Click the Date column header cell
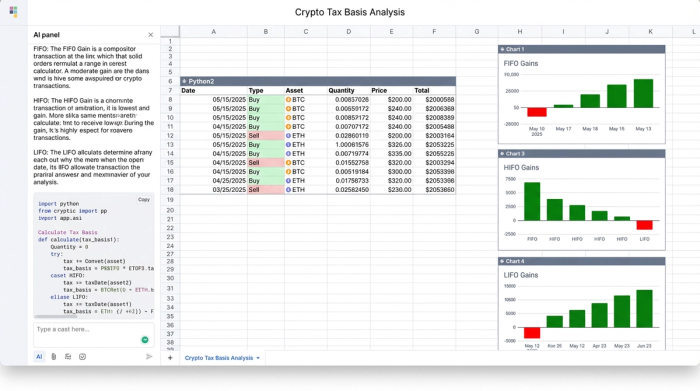This screenshot has width=700, height=391. [213, 91]
